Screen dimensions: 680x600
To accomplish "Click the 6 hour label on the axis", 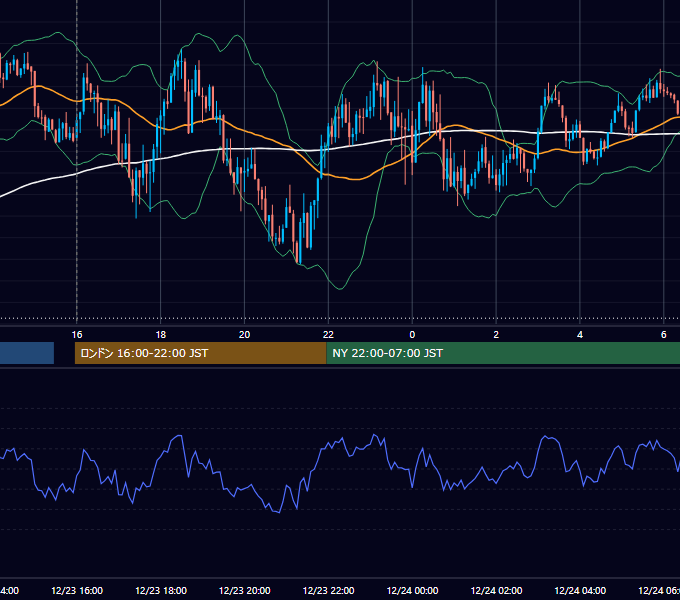I will coord(664,335).
